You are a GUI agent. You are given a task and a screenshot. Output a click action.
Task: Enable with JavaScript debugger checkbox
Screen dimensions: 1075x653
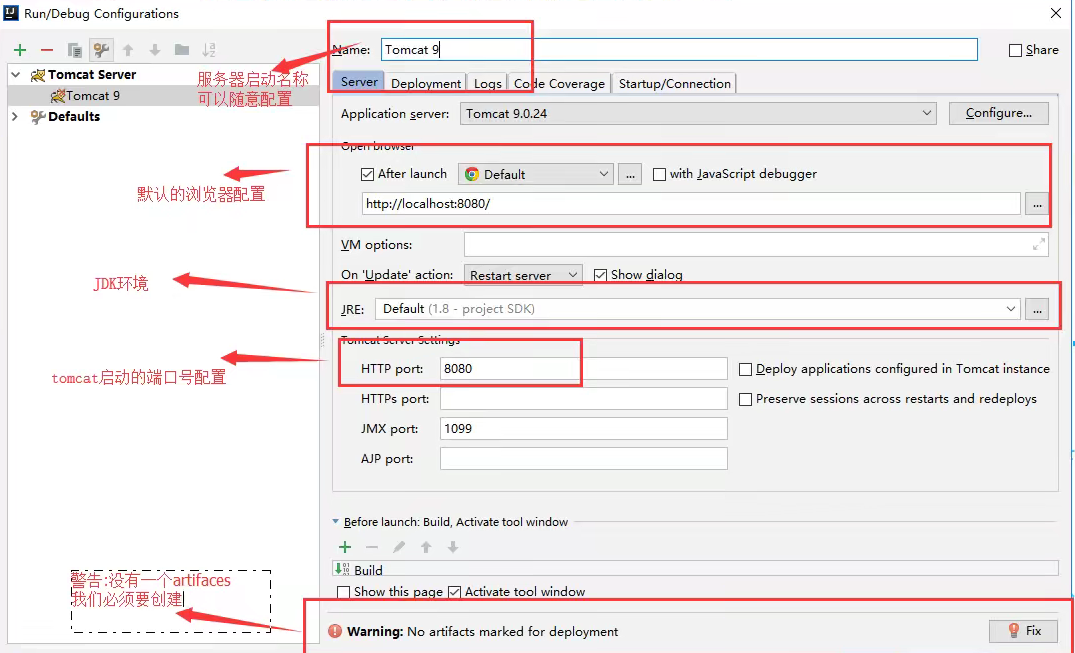click(660, 174)
